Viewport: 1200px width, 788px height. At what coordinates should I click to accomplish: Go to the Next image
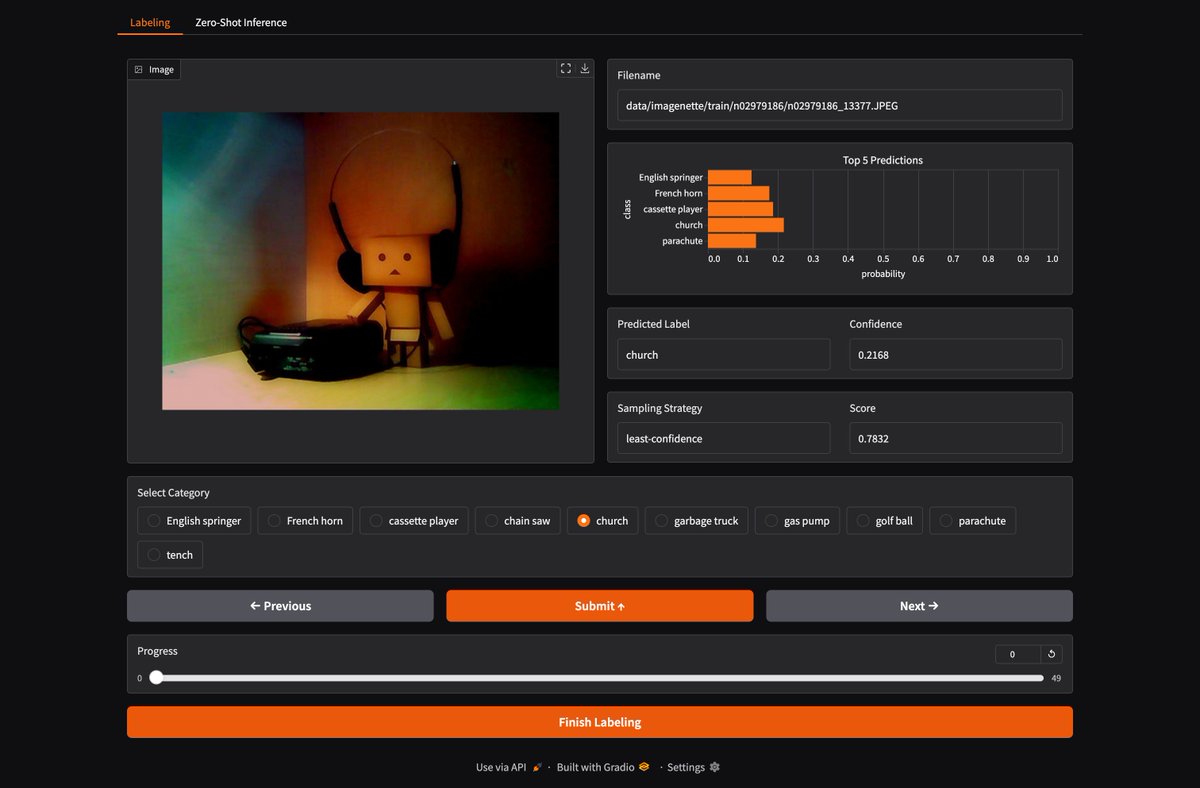coord(919,606)
